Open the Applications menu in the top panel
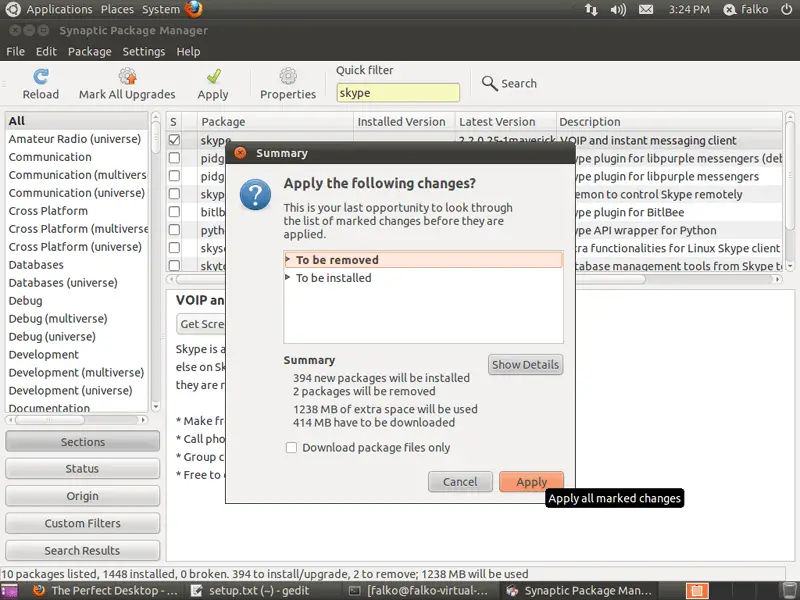Screen dimensions: 800x600 point(59,9)
